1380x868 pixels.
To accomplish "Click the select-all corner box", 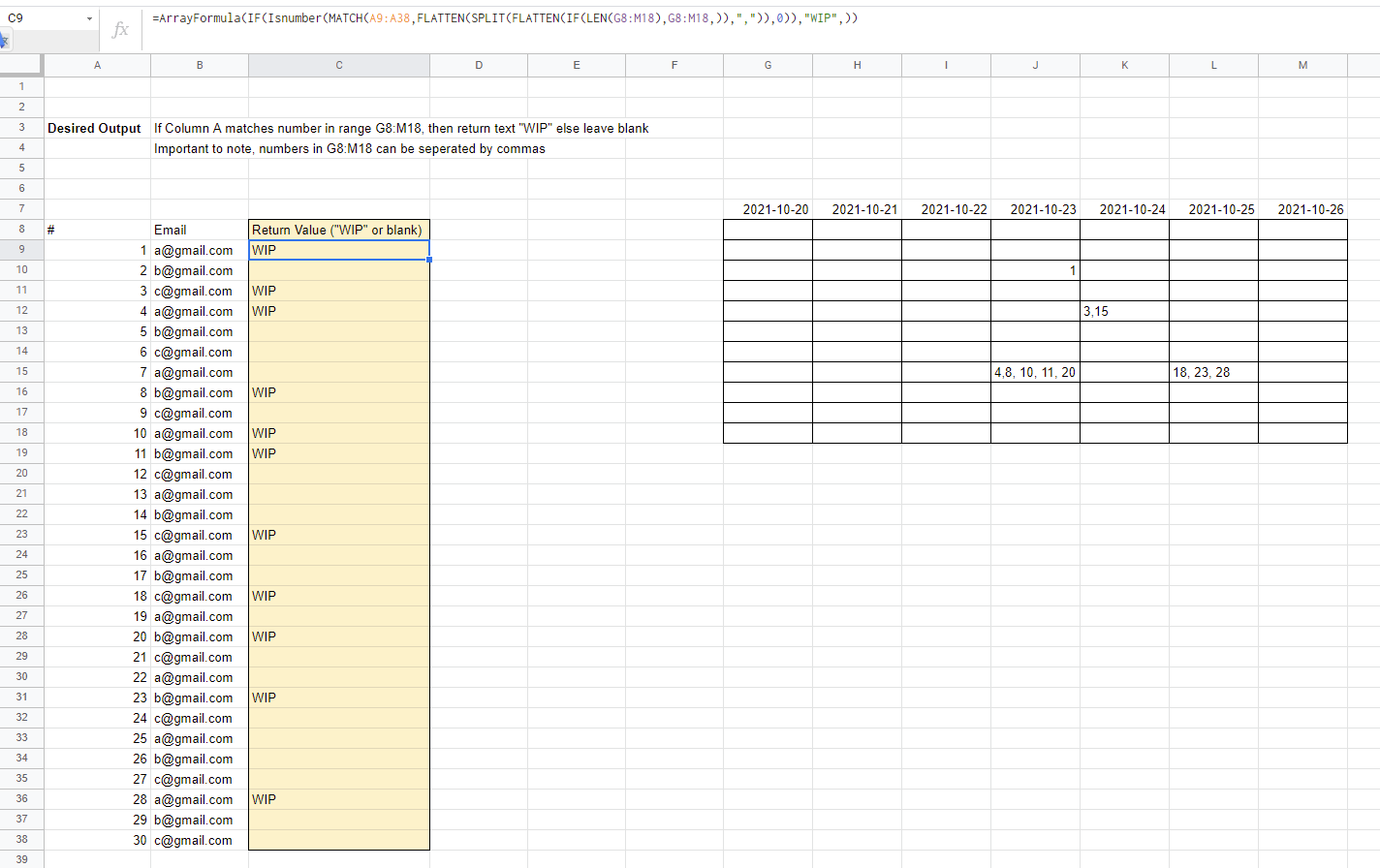I will [x=21, y=65].
